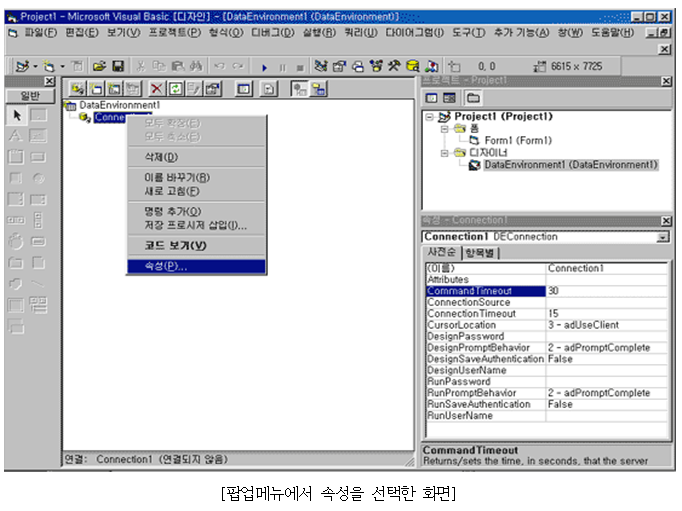Screen dimensions: 682x511
Task: Click the Save Project floppy disk icon
Action: 118,67
